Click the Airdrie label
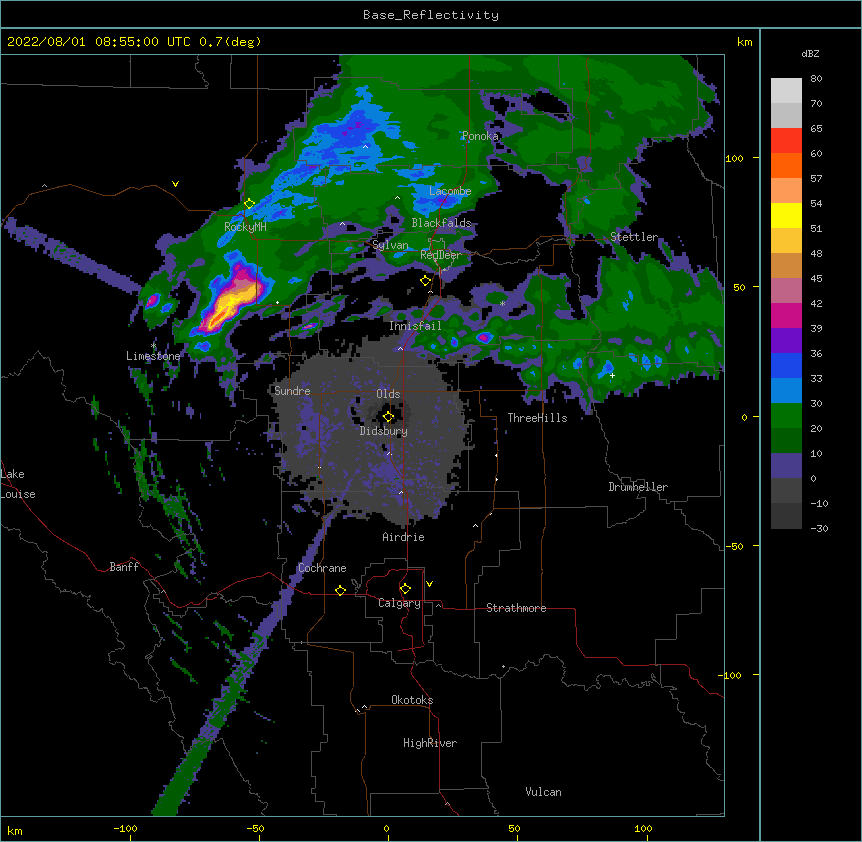Screen dimensions: 862x842 [x=404, y=537]
